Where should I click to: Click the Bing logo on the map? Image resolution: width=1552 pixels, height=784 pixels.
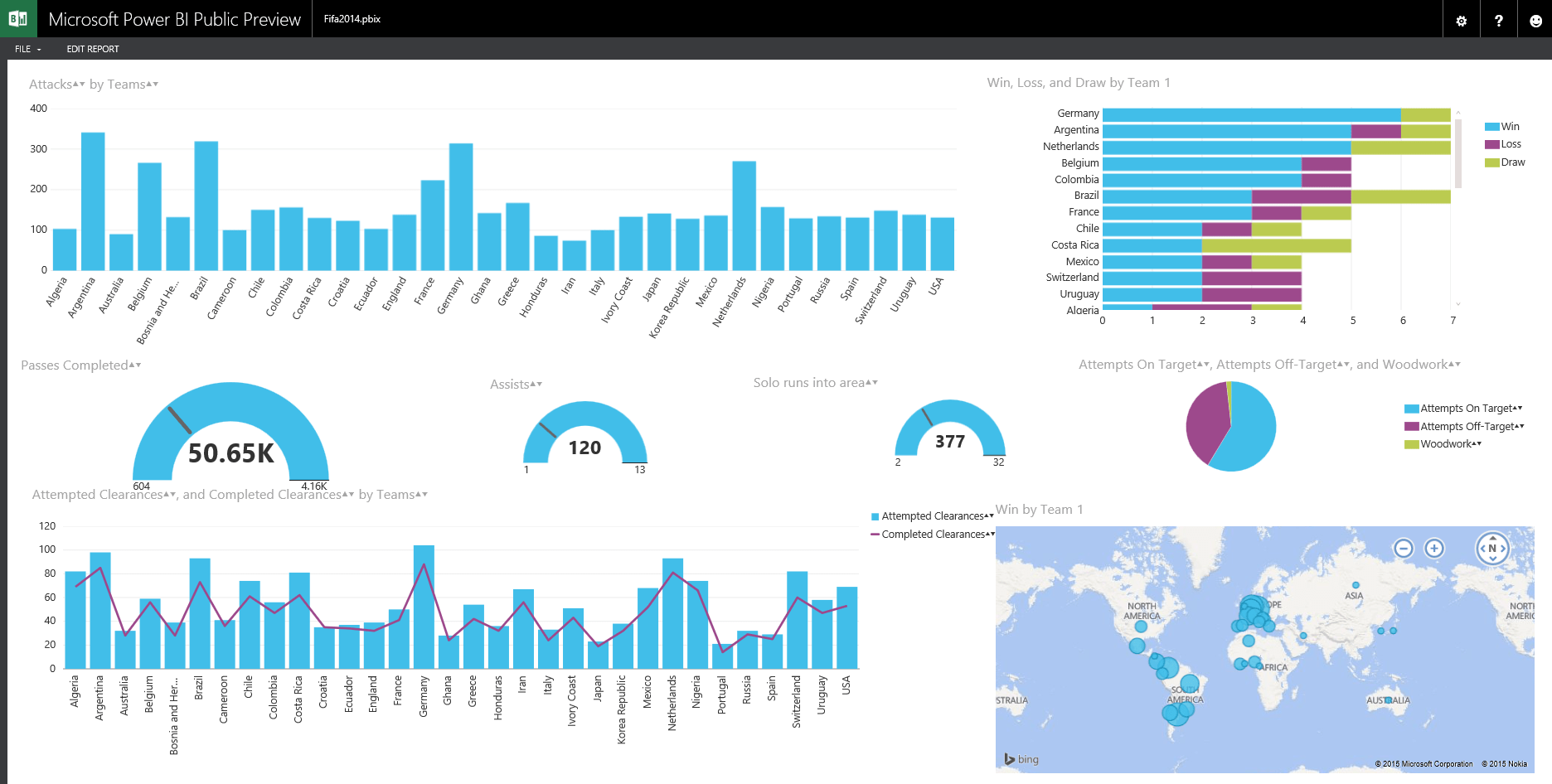(1021, 759)
